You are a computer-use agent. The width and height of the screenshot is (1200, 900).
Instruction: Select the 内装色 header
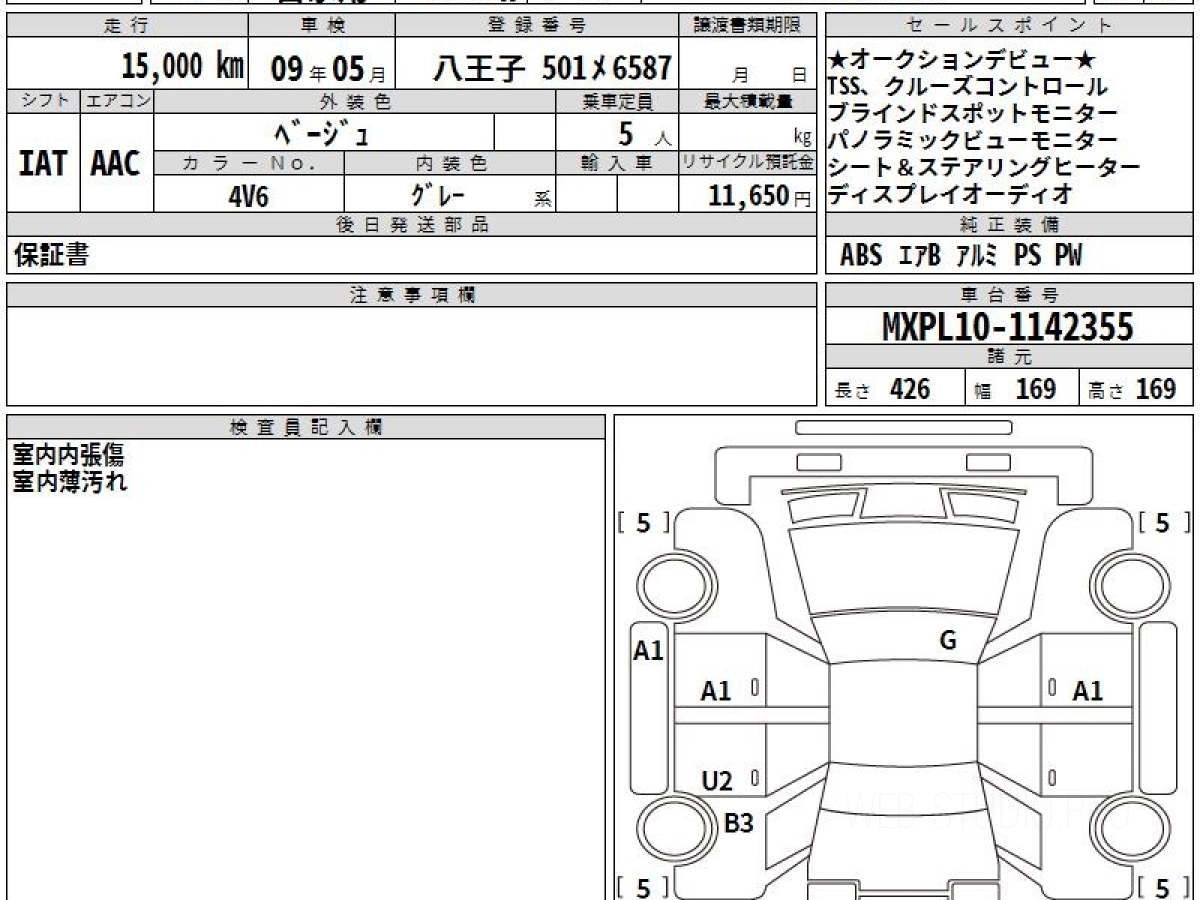450,163
